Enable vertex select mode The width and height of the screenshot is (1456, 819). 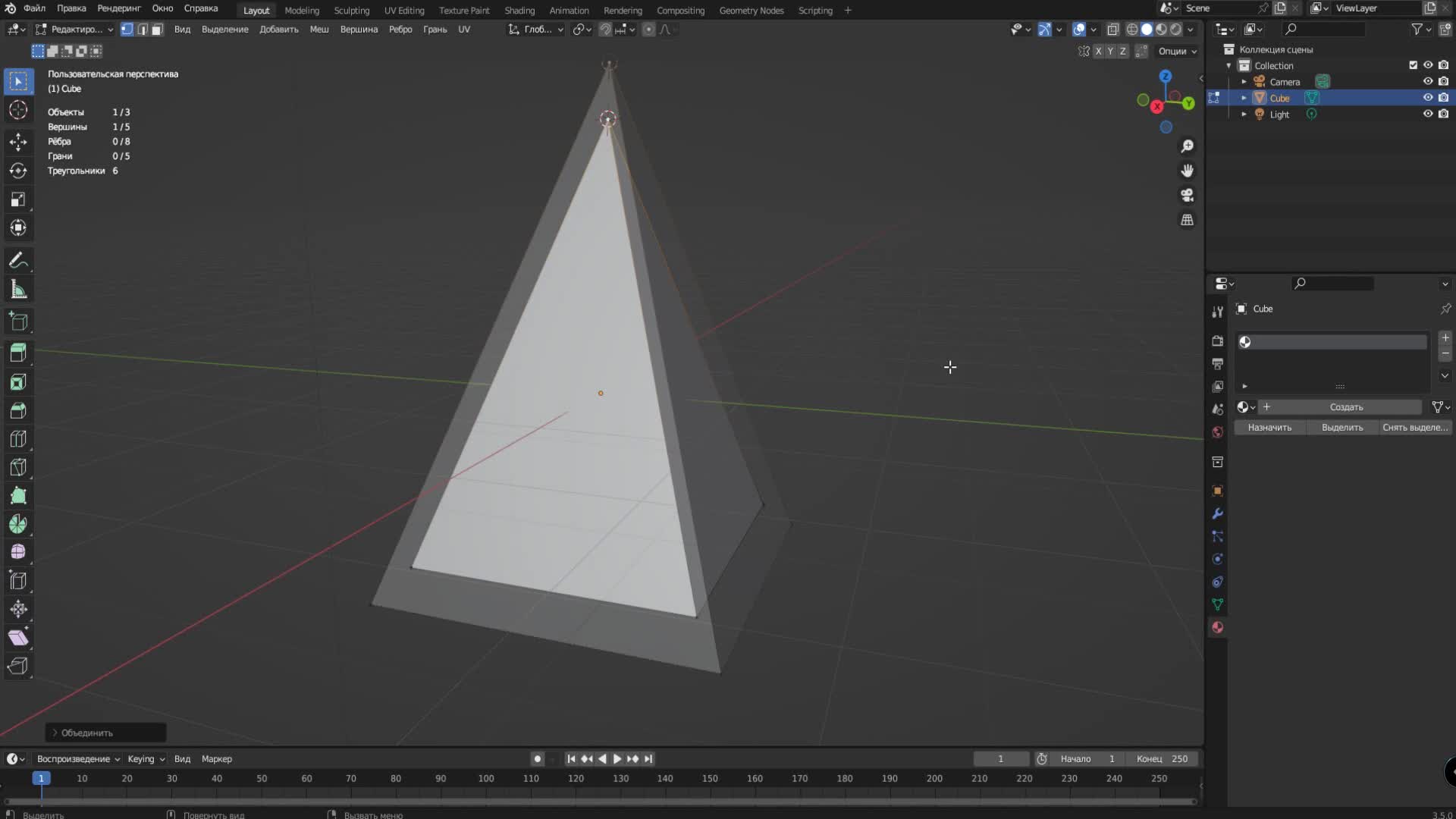[x=127, y=30]
